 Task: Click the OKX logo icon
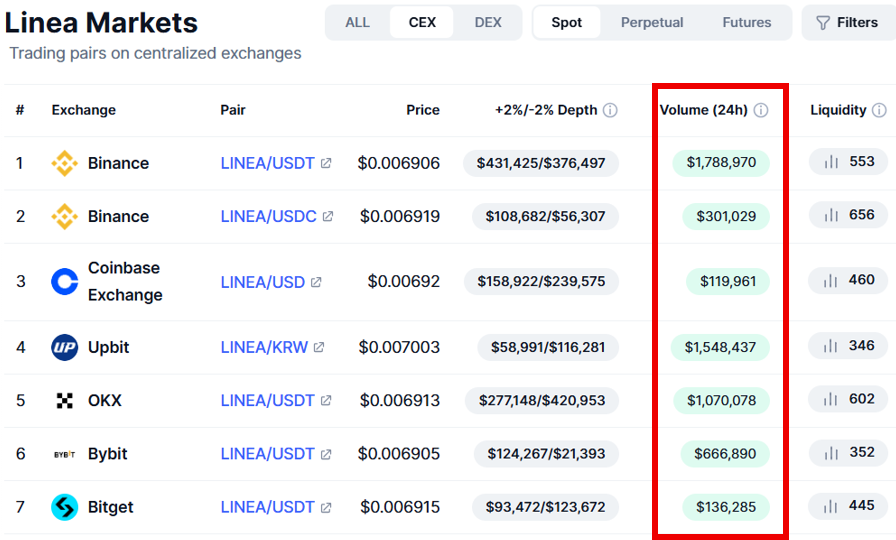(x=65, y=401)
